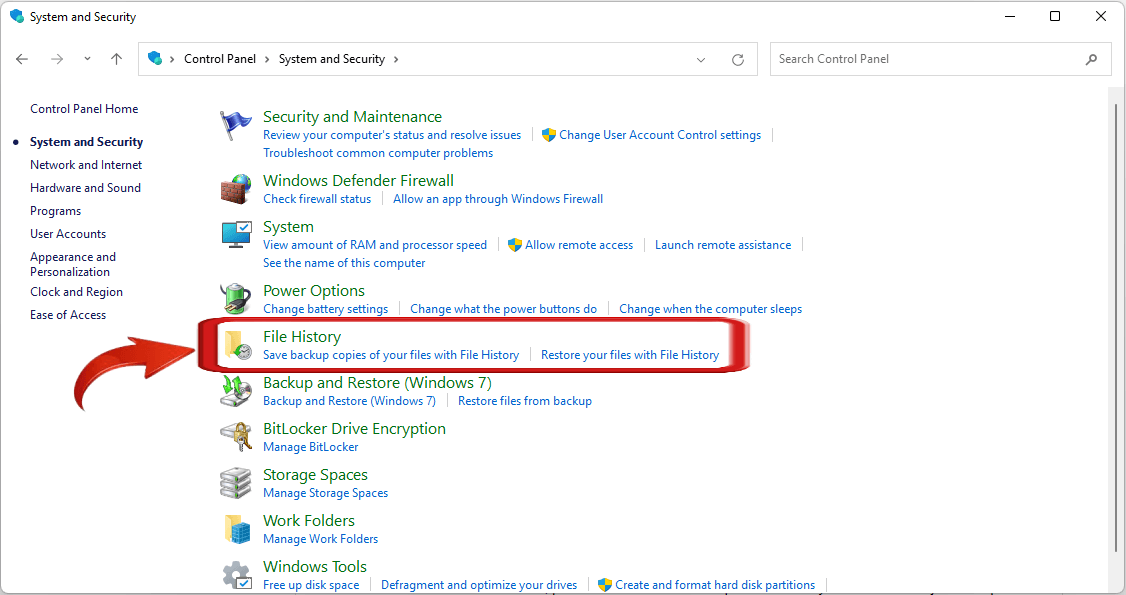Image resolution: width=1126 pixels, height=595 pixels.
Task: Switch to Network and Internet in the sidebar
Action: pyautogui.click(x=85, y=164)
